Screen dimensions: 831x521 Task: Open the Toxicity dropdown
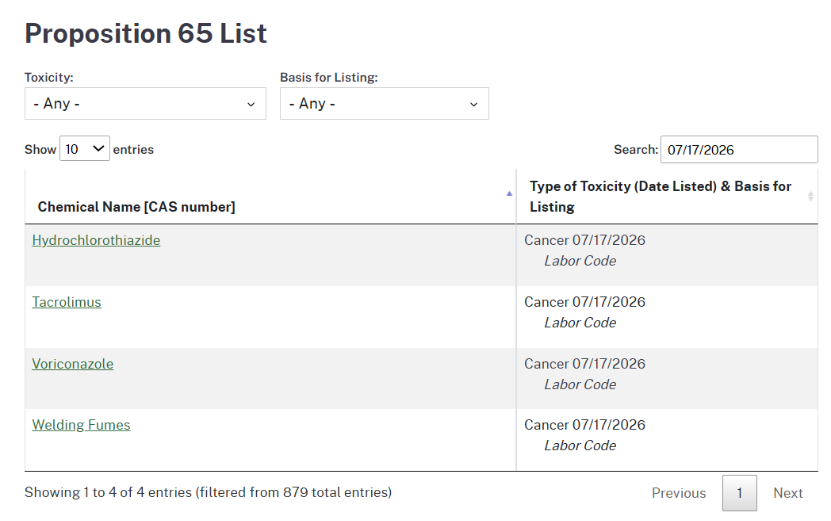pyautogui.click(x=145, y=104)
